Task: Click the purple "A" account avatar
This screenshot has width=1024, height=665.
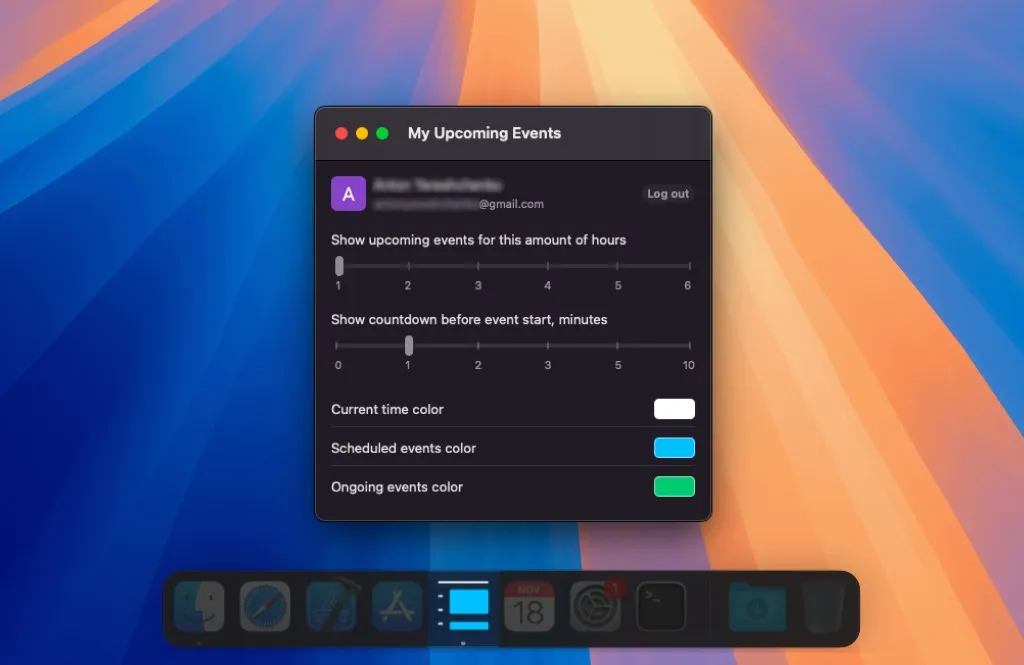Action: coord(348,193)
